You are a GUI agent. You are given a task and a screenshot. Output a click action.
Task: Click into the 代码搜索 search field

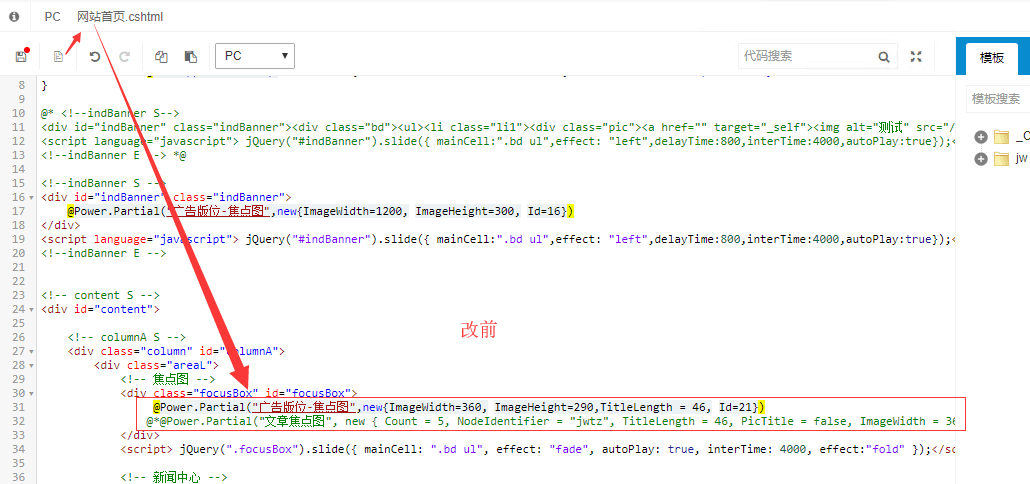pos(805,57)
